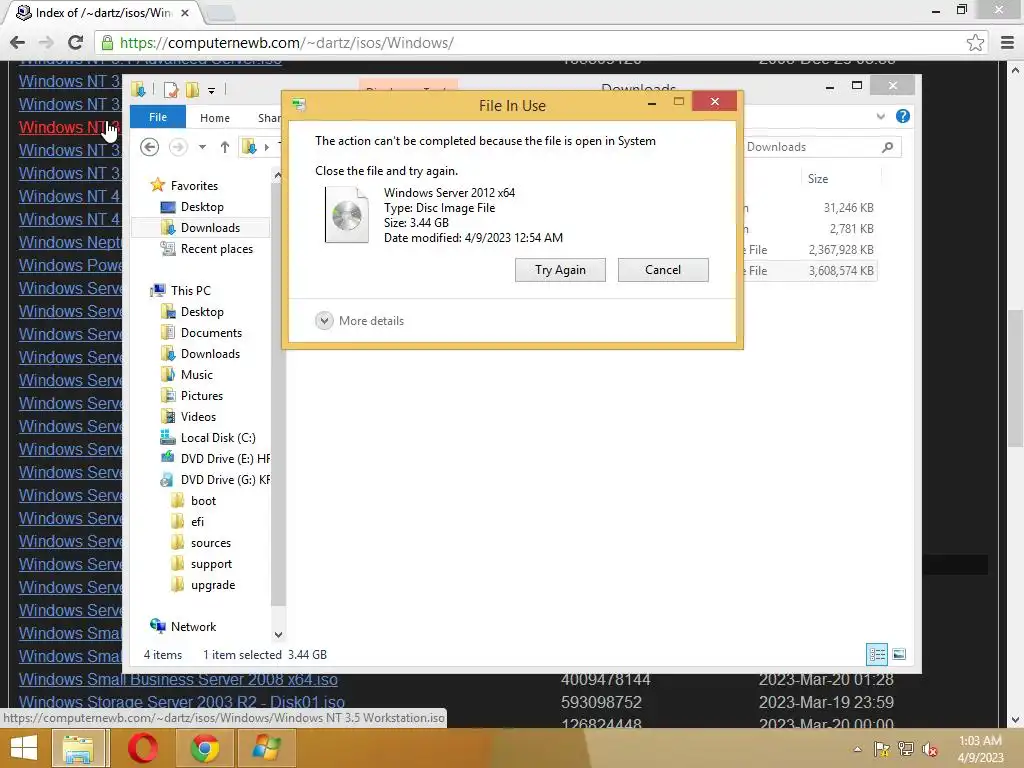Open the File tab in Explorer
1024x768 pixels.
pyautogui.click(x=158, y=117)
